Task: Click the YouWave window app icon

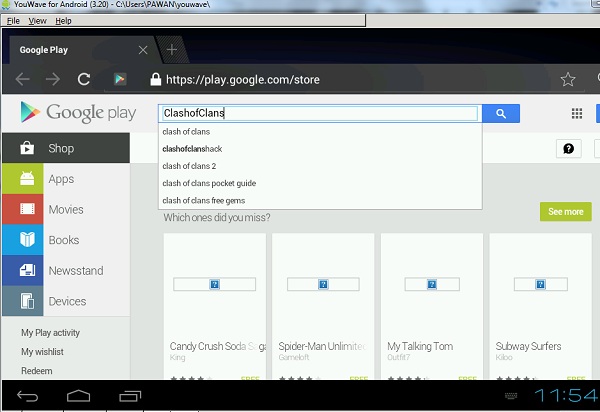Action: (6, 5)
